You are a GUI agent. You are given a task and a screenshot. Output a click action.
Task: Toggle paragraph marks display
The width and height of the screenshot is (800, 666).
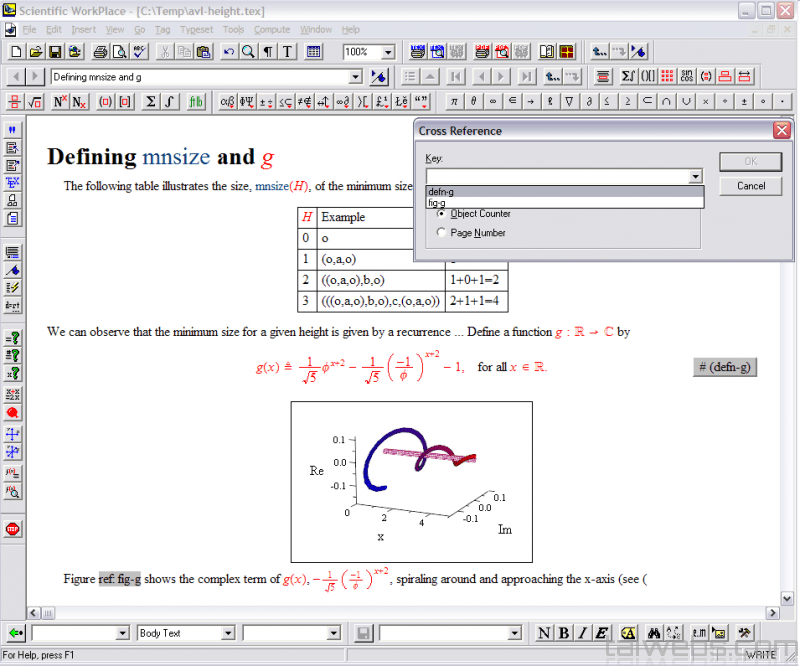click(x=268, y=51)
